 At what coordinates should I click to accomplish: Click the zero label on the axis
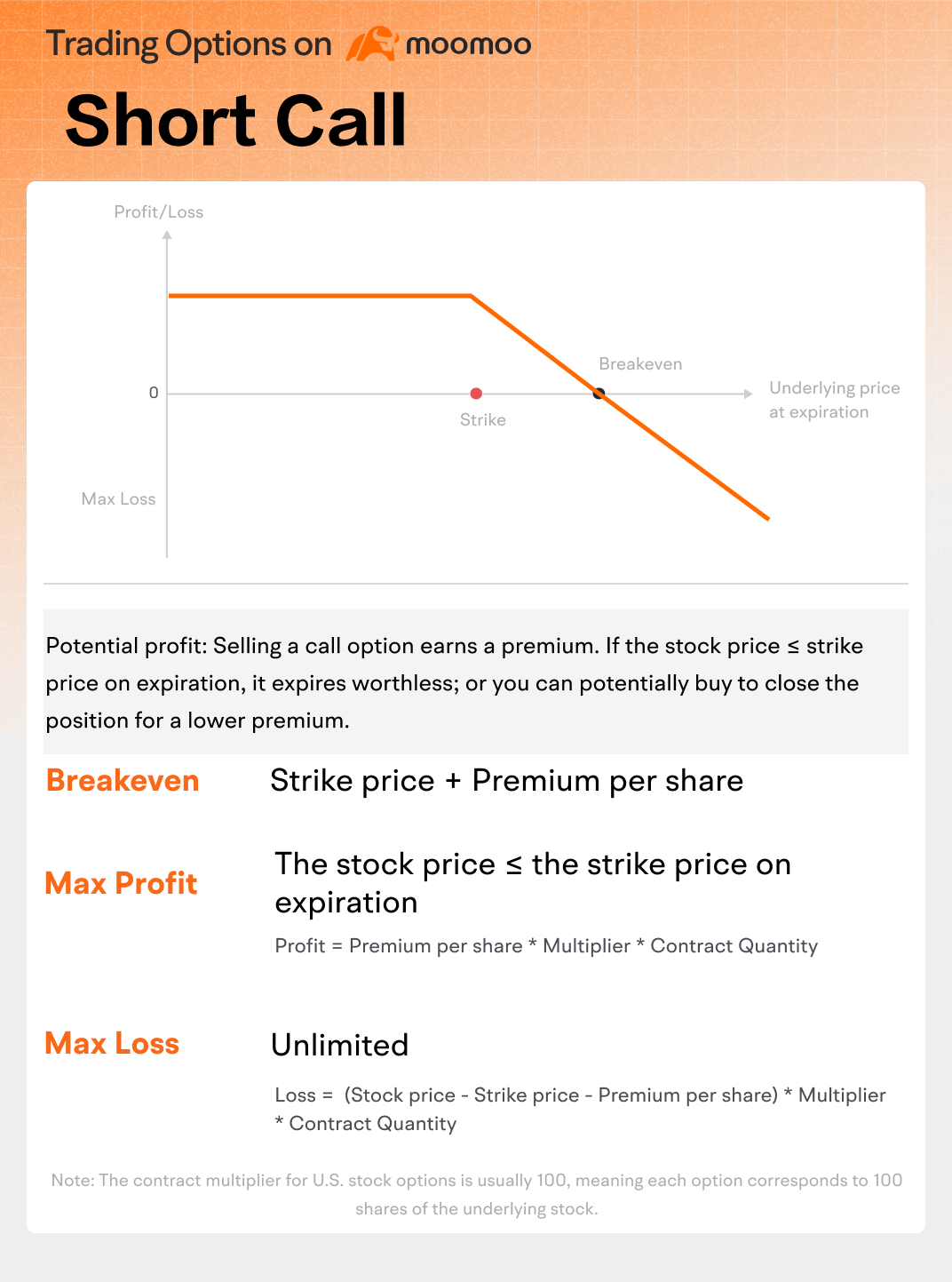[154, 393]
